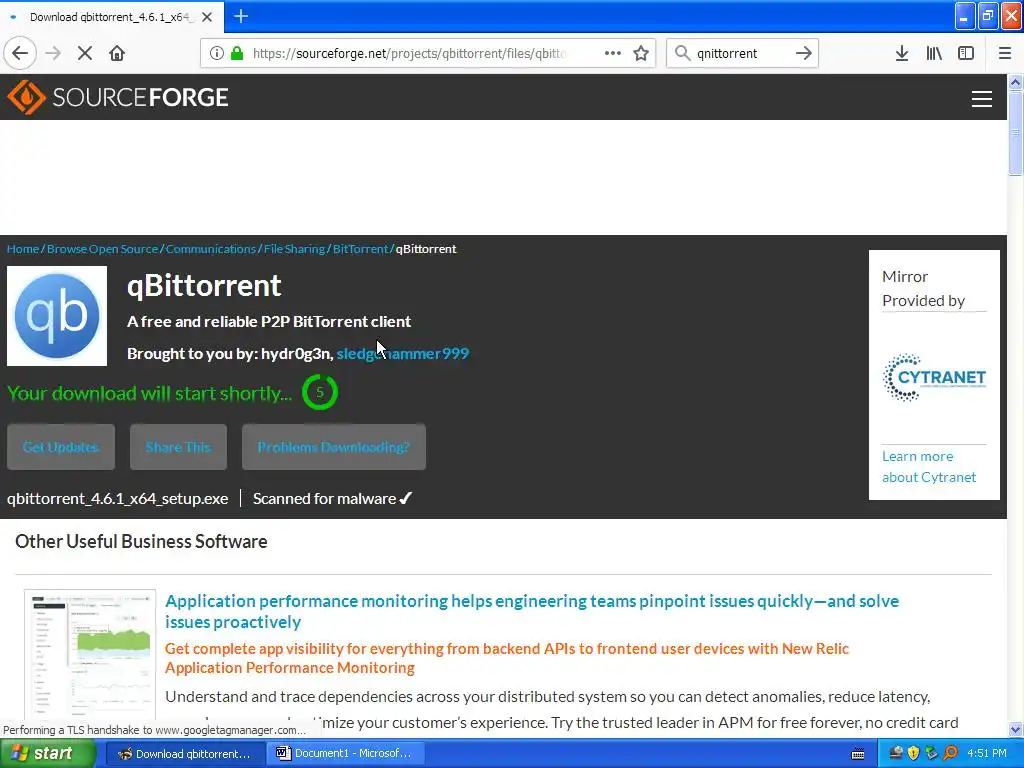Viewport: 1024px width, 768px height.
Task: Click the taskbar on-screen keyboard icon
Action: pos(858,754)
